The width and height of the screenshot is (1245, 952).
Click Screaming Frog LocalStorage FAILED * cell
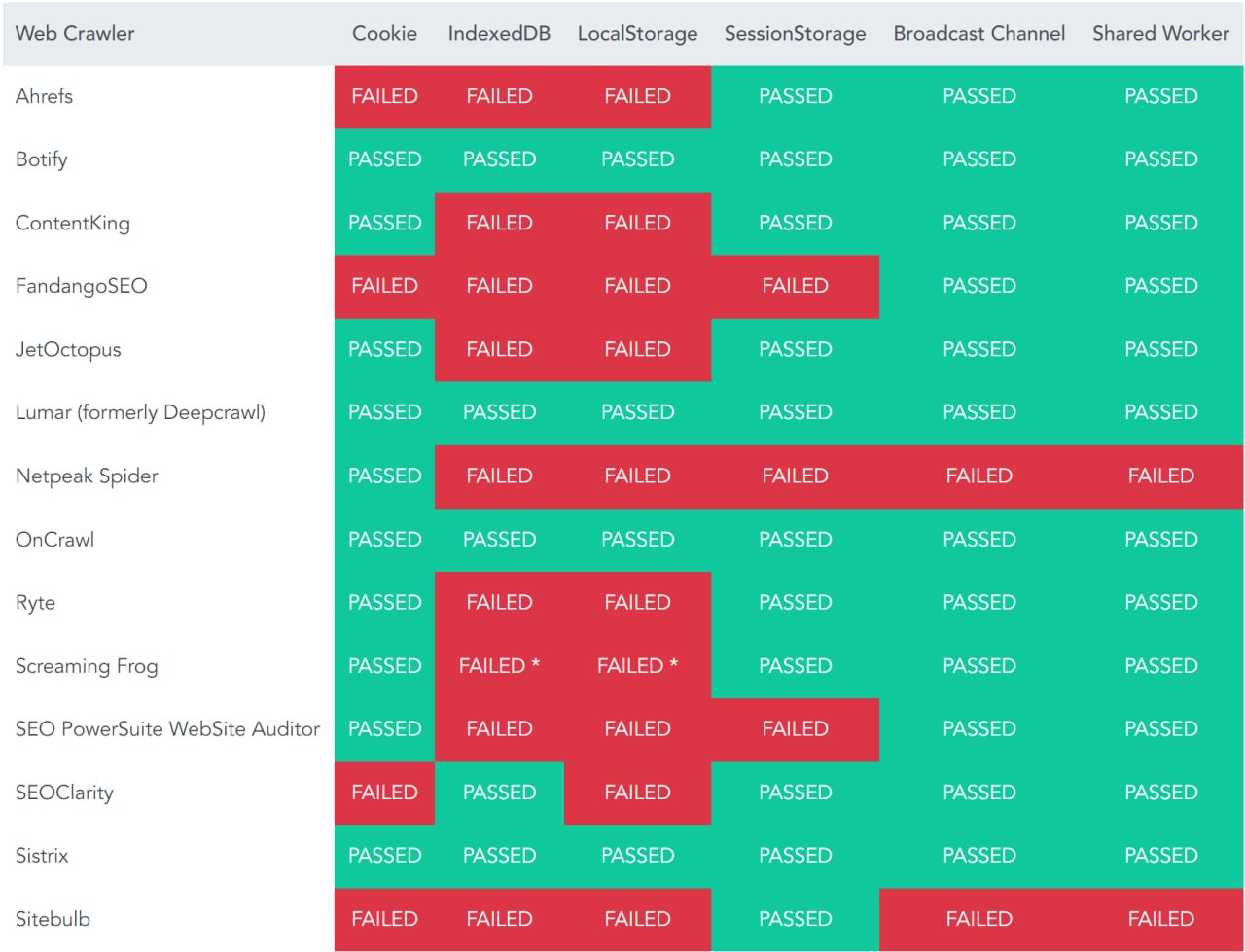click(x=637, y=665)
